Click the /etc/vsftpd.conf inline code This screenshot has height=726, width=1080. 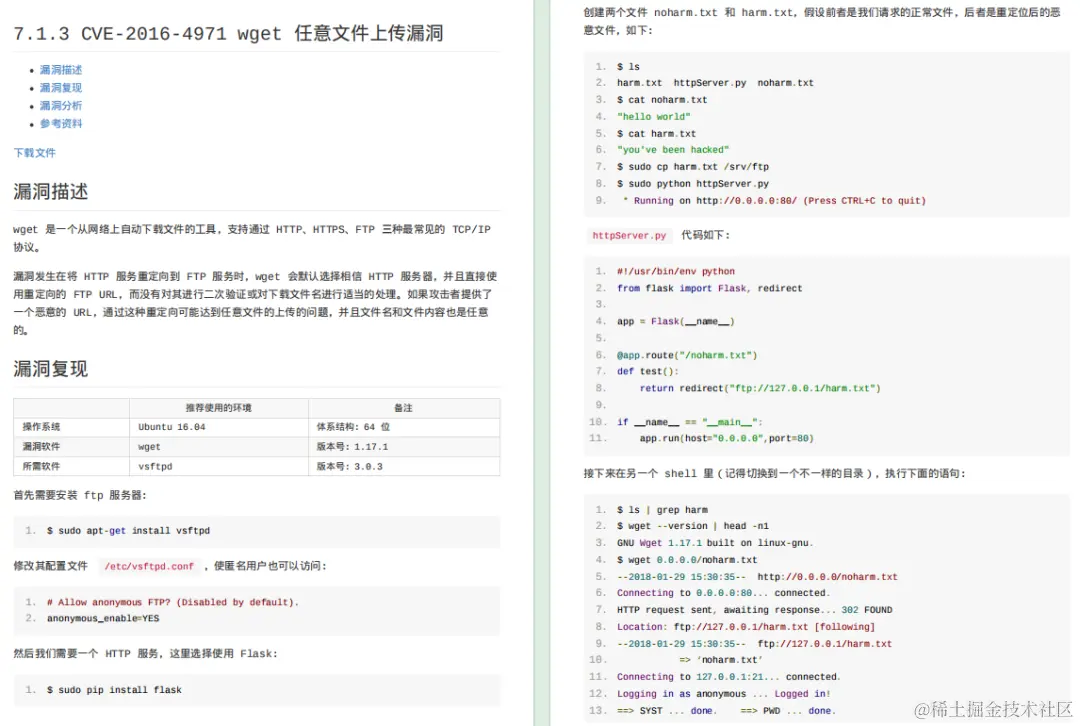tap(149, 566)
